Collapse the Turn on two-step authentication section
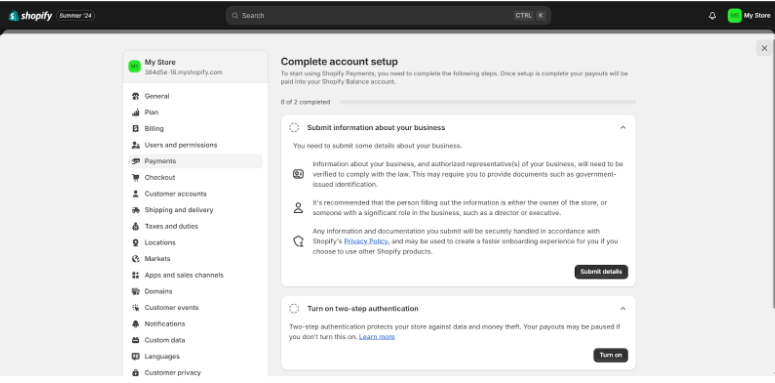The width and height of the screenshot is (775, 383). (623, 309)
